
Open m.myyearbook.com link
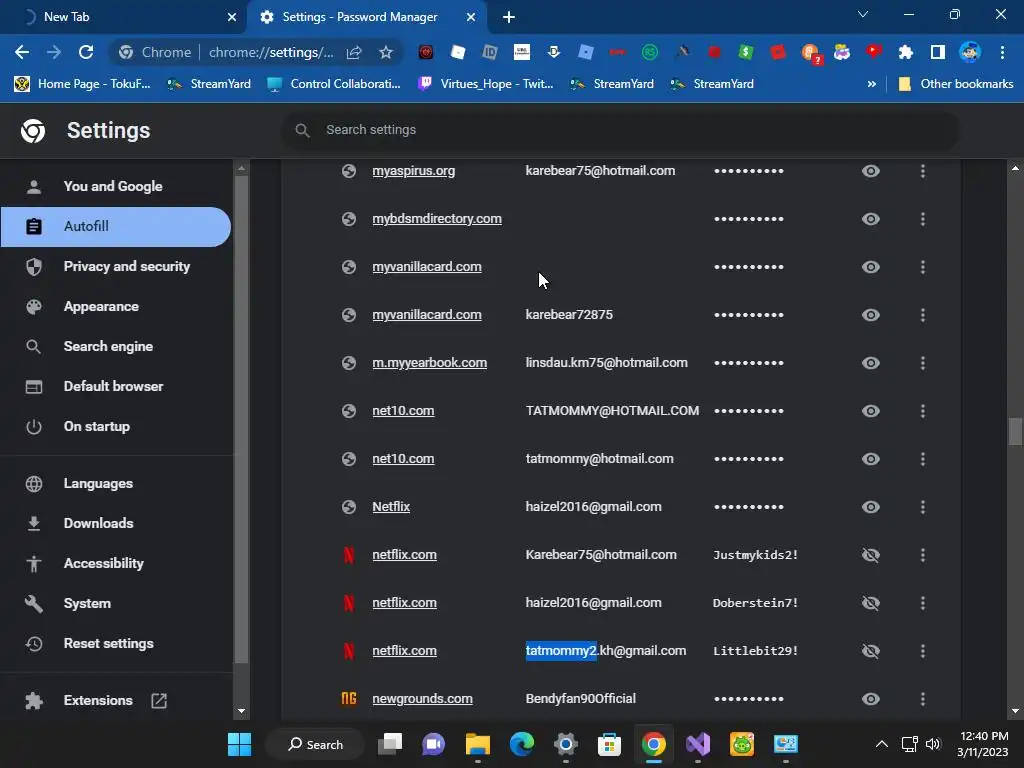[429, 363]
